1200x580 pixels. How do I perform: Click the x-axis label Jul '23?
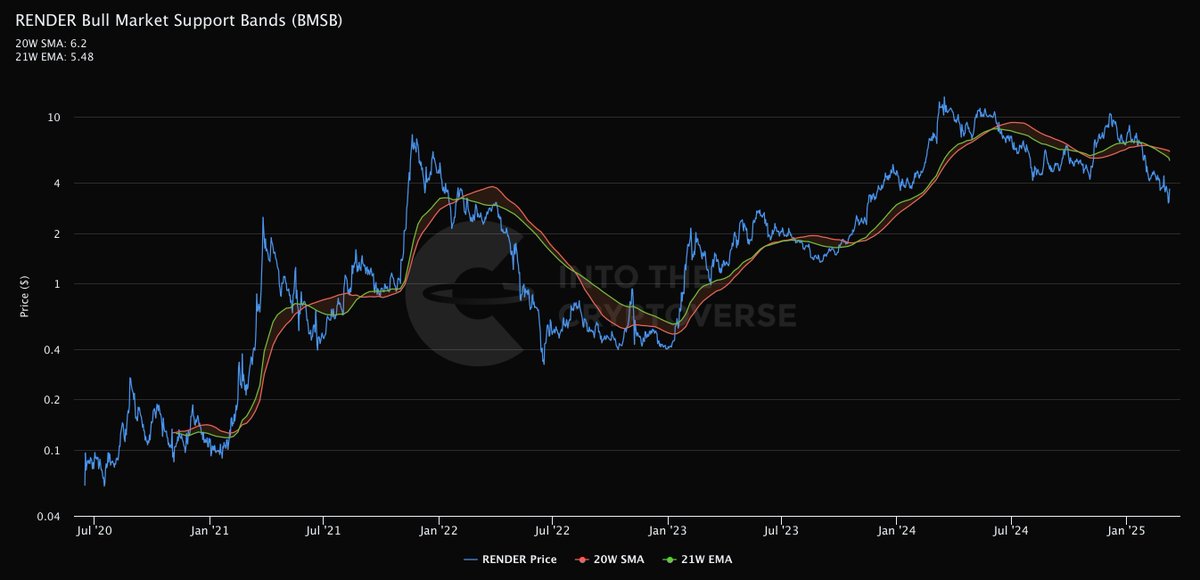[782, 530]
